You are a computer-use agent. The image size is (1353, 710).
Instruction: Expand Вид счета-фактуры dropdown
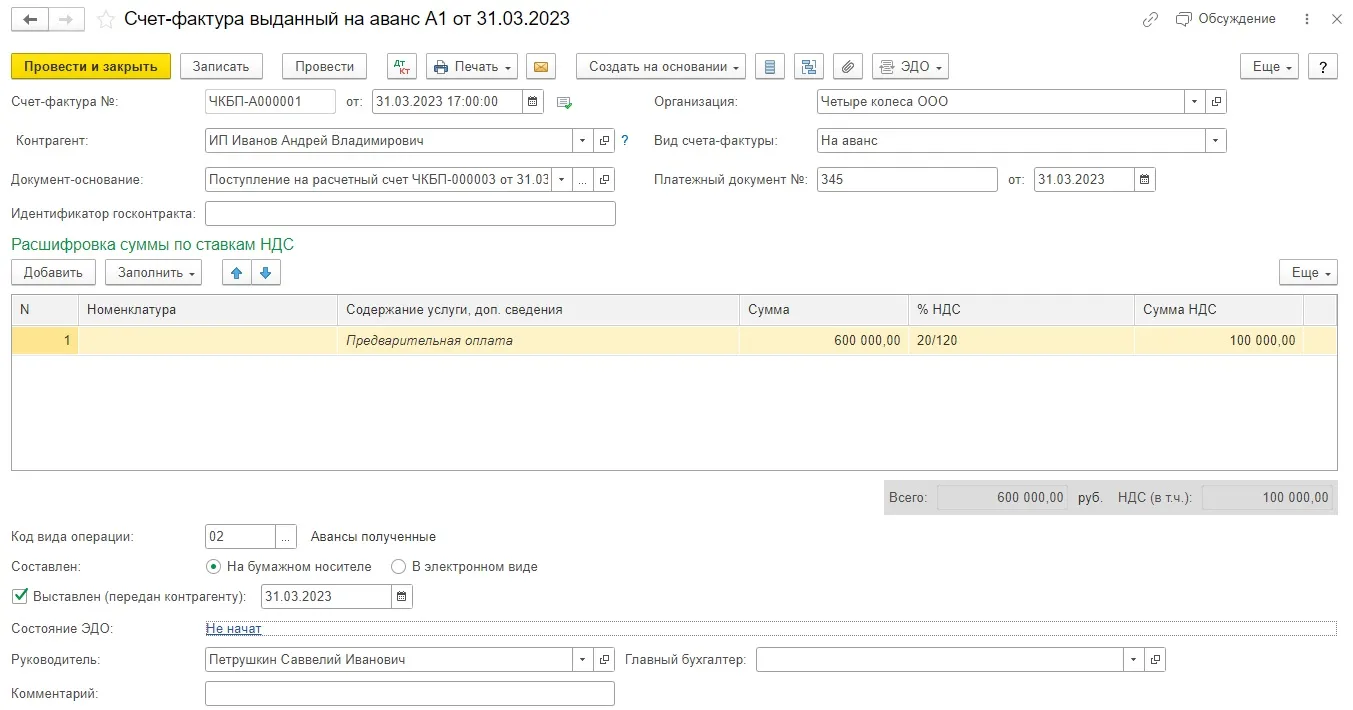[x=1215, y=141]
